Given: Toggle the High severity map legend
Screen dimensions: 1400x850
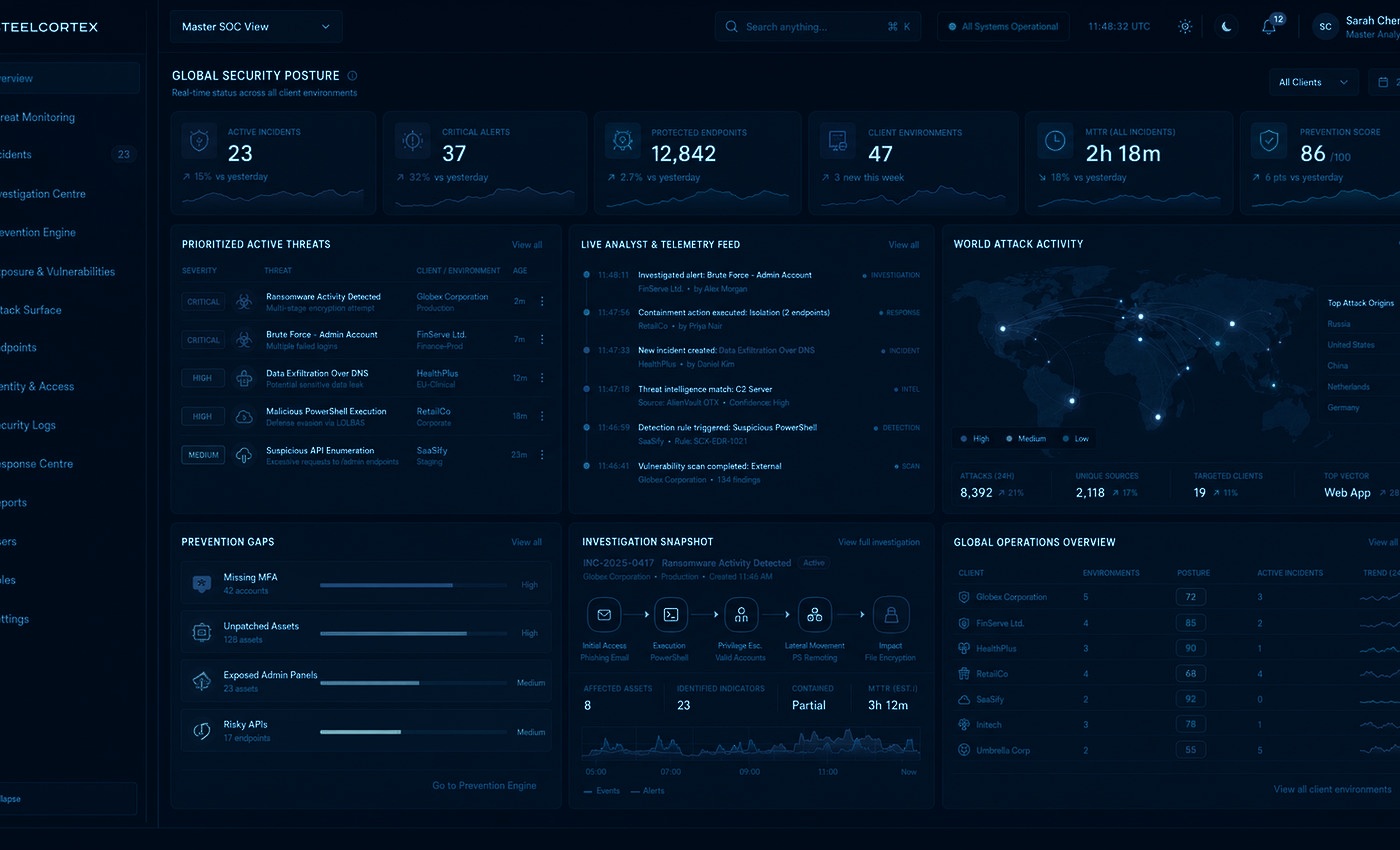Looking at the screenshot, I should (975, 439).
